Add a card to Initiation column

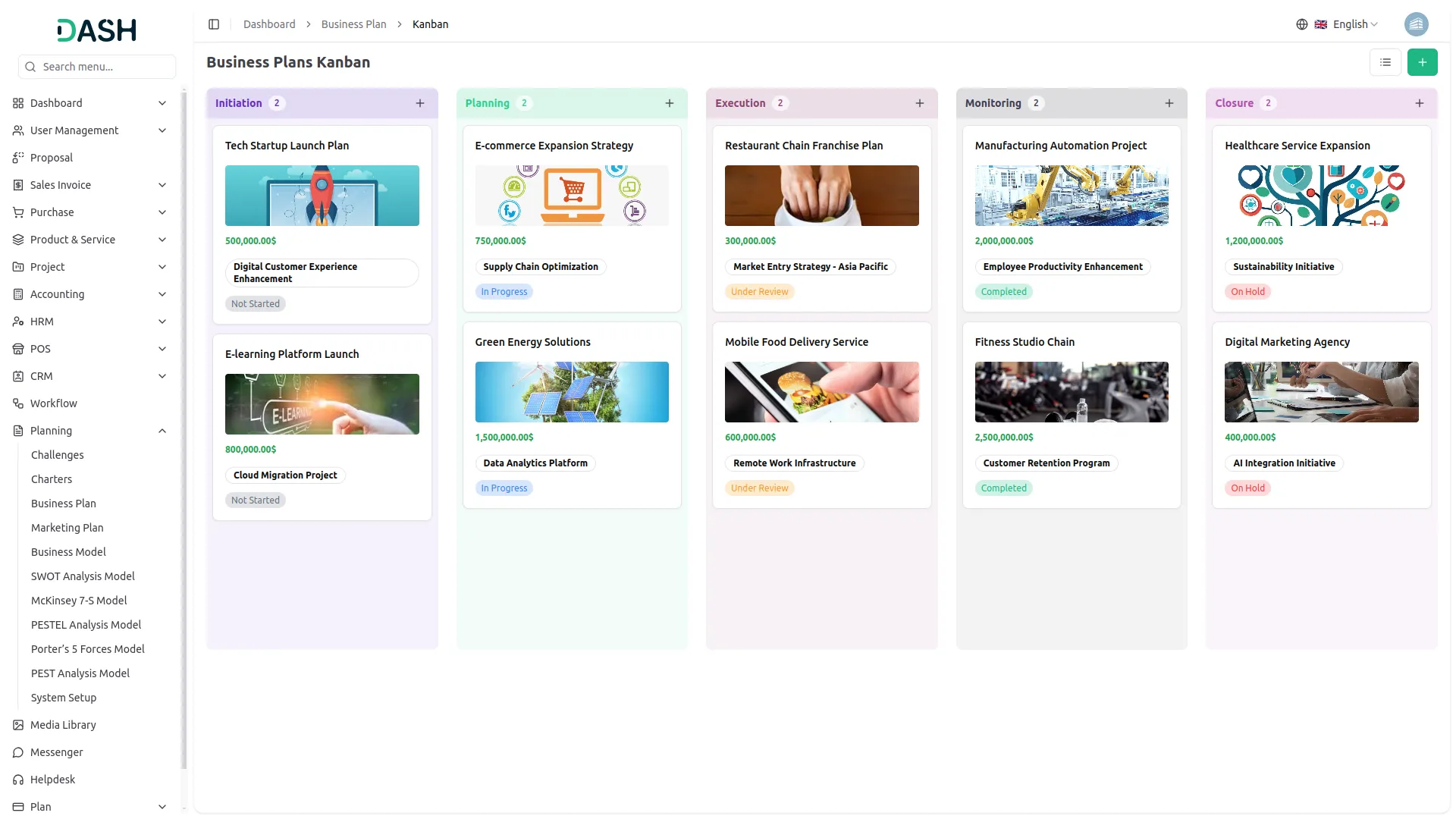click(x=420, y=103)
